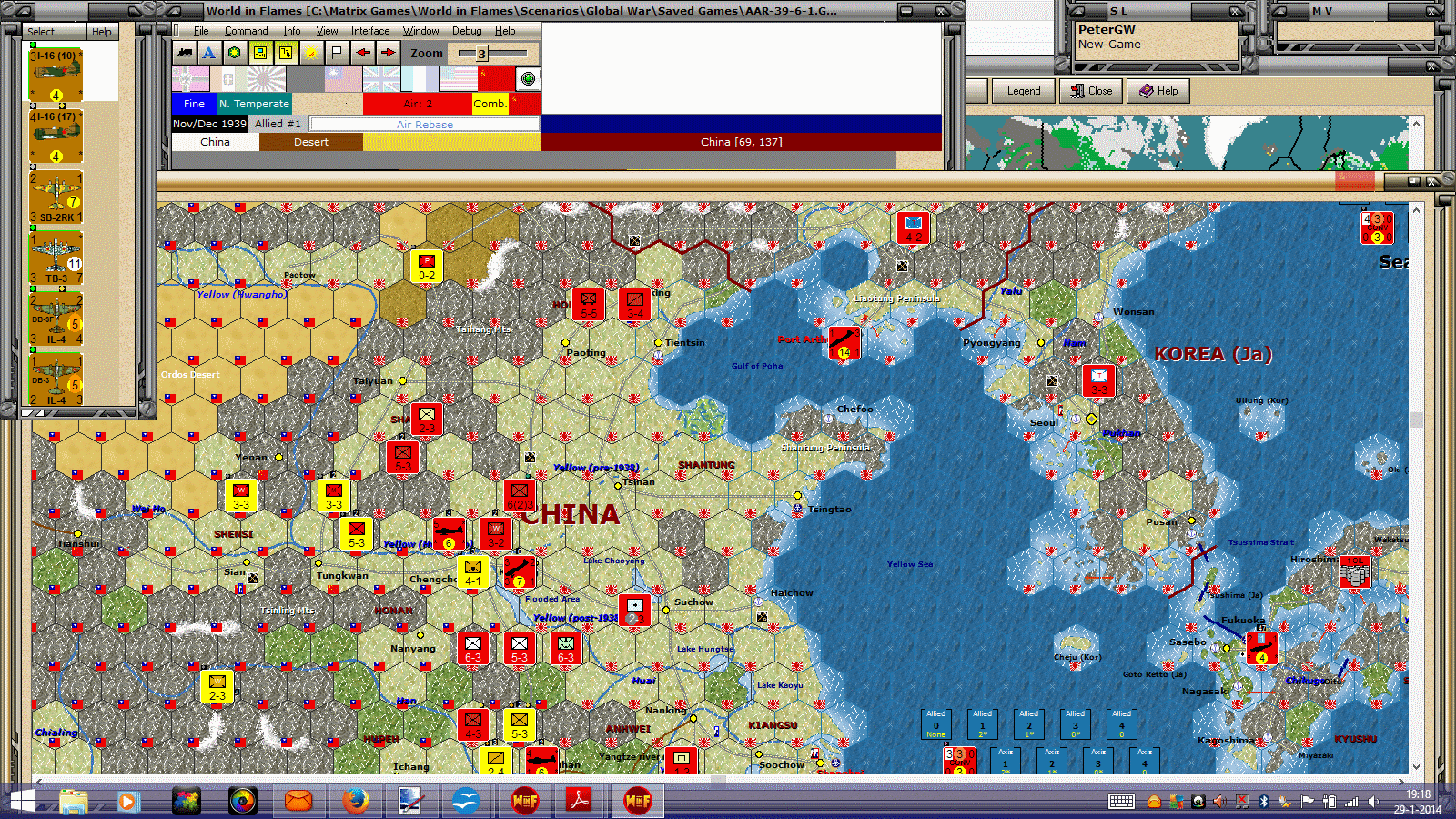Click the Fine weather indicator
The height and width of the screenshot is (819, 1456).
coord(195,104)
